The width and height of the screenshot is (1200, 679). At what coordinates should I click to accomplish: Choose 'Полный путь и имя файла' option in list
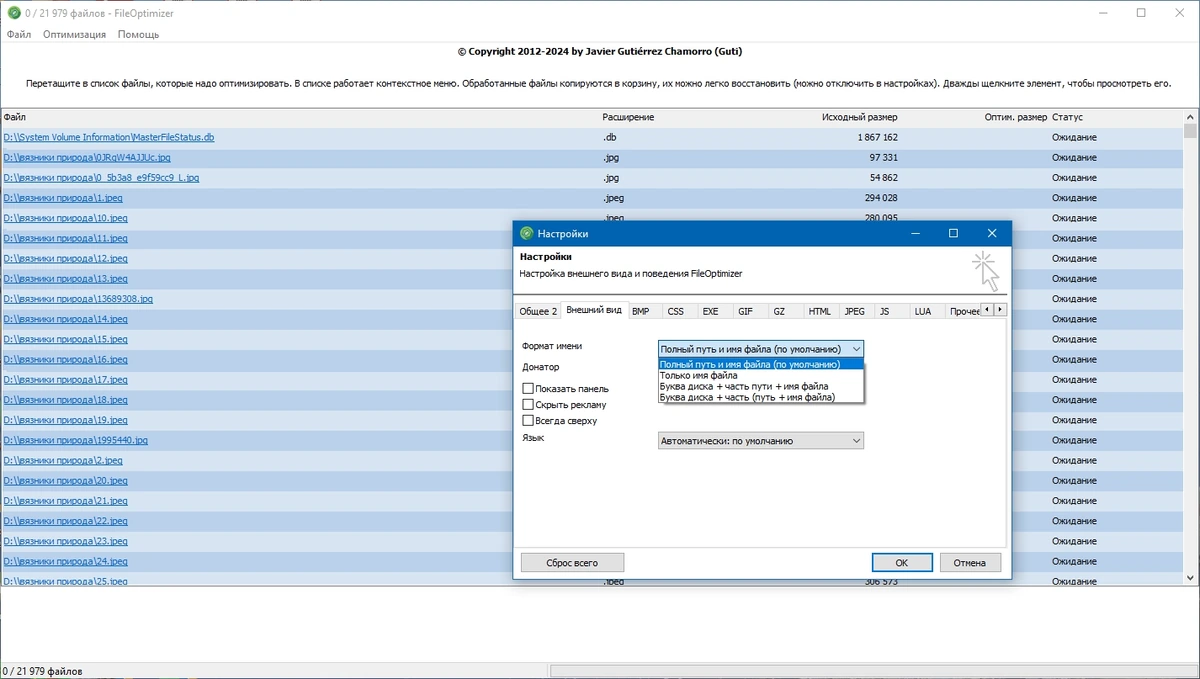tap(760, 364)
